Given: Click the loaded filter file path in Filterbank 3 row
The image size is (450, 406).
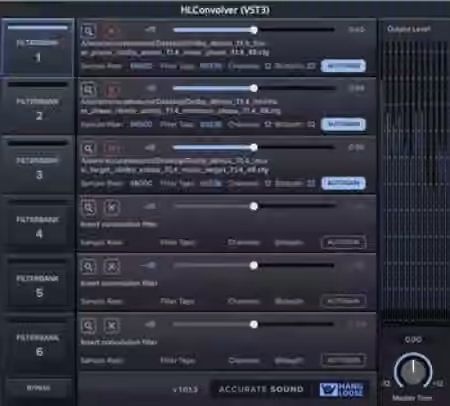Looking at the screenshot, I should [175, 165].
